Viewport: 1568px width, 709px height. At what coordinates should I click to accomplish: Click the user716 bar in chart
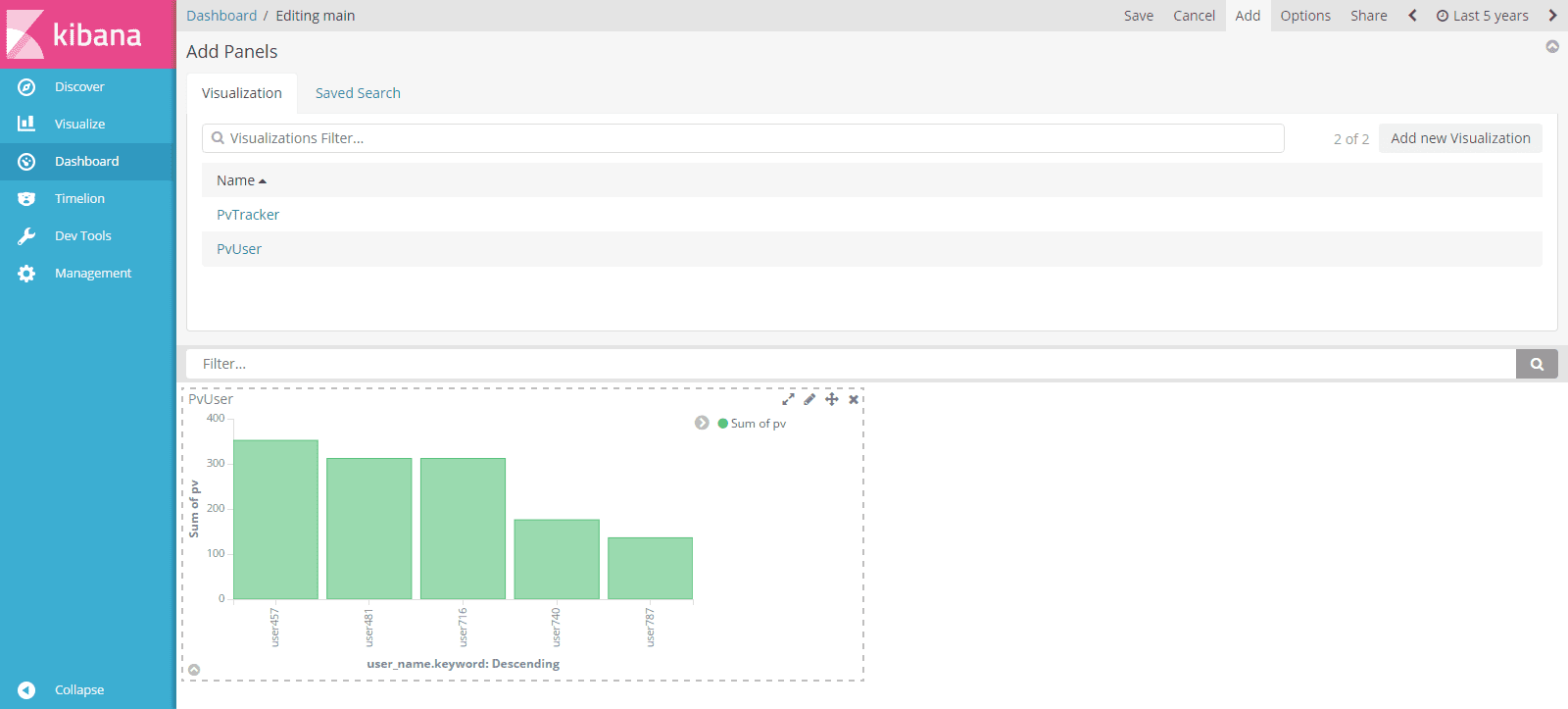(x=463, y=529)
